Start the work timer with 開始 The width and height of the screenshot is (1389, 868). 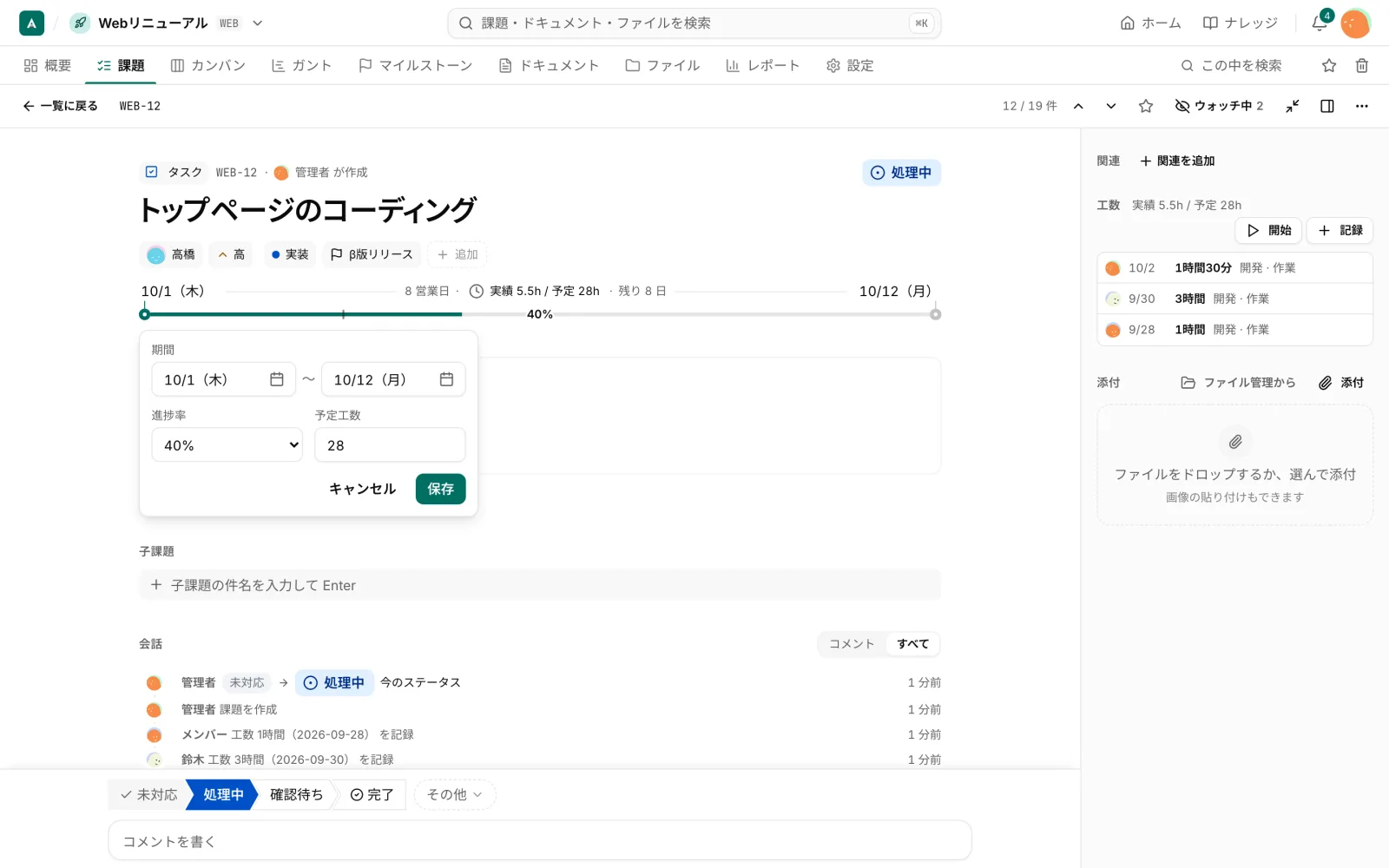pos(1268,230)
